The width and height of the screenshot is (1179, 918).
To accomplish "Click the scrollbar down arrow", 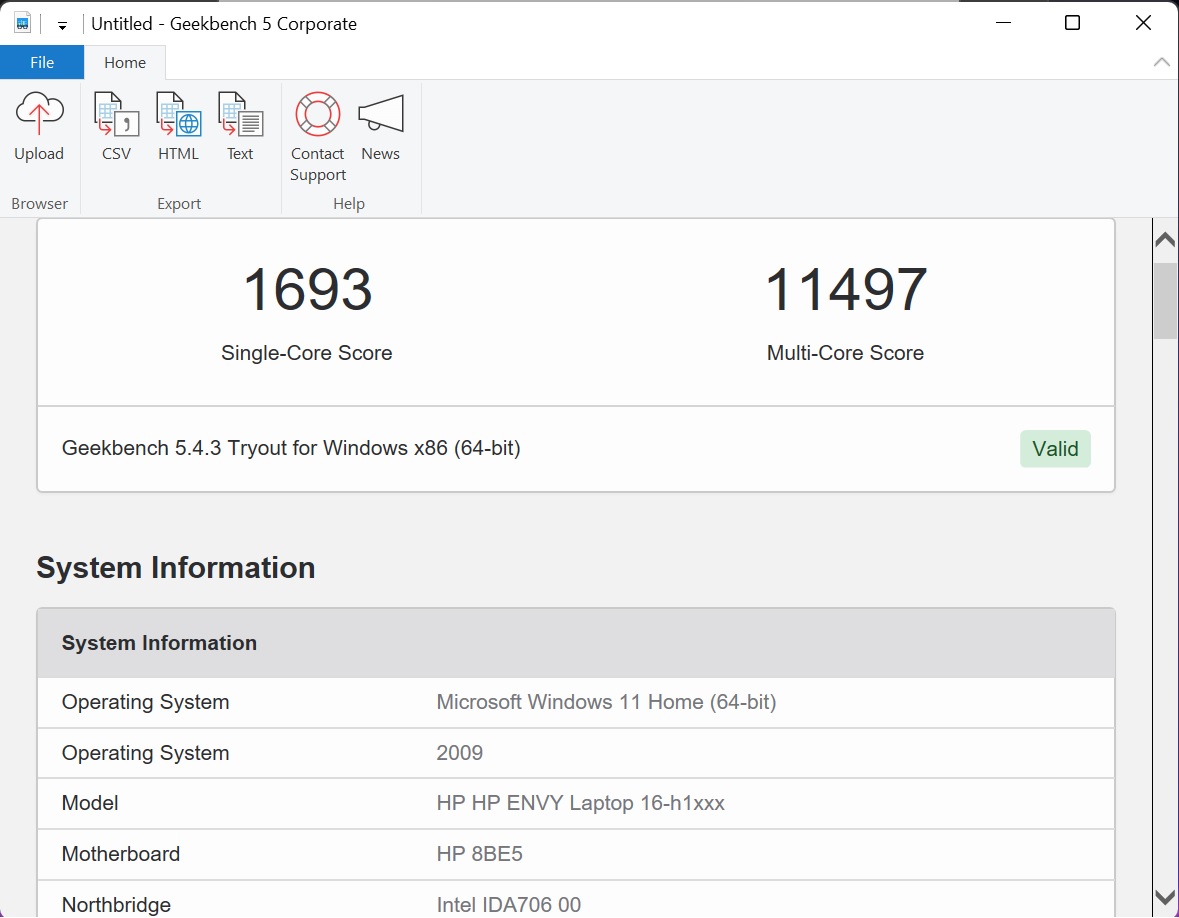I will pos(1165,897).
